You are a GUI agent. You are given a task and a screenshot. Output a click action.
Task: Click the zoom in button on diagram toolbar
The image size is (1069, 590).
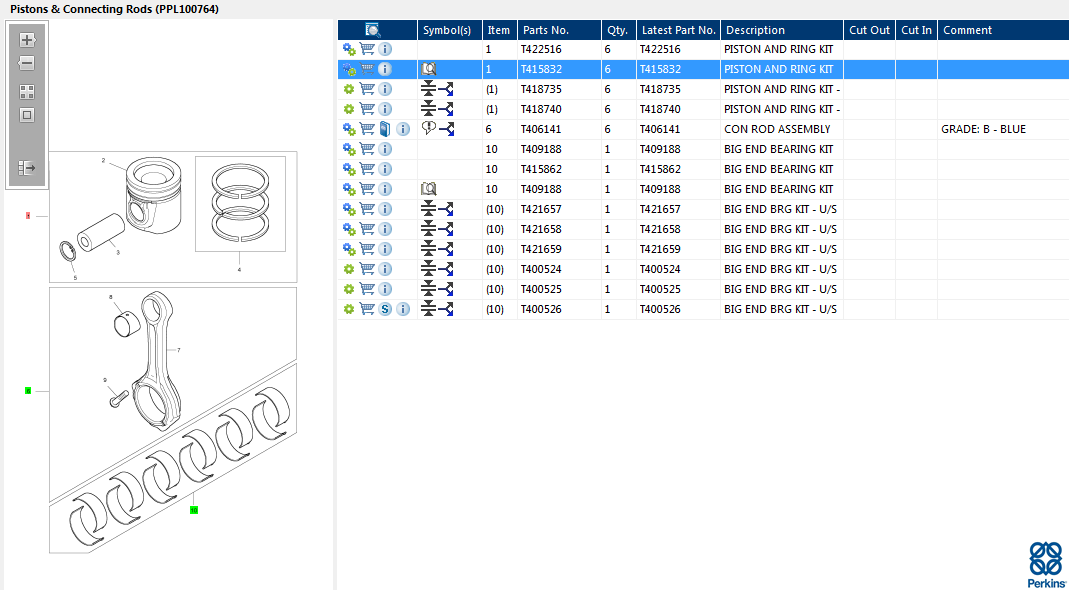point(27,40)
